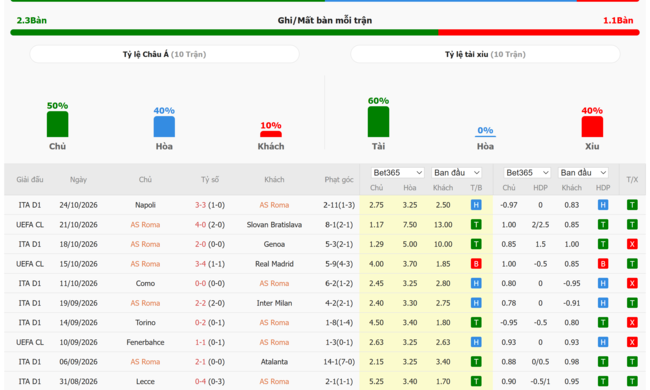The height and width of the screenshot is (390, 650).
Task: Click the T/X red X badge in Torino row
Action: [632, 322]
